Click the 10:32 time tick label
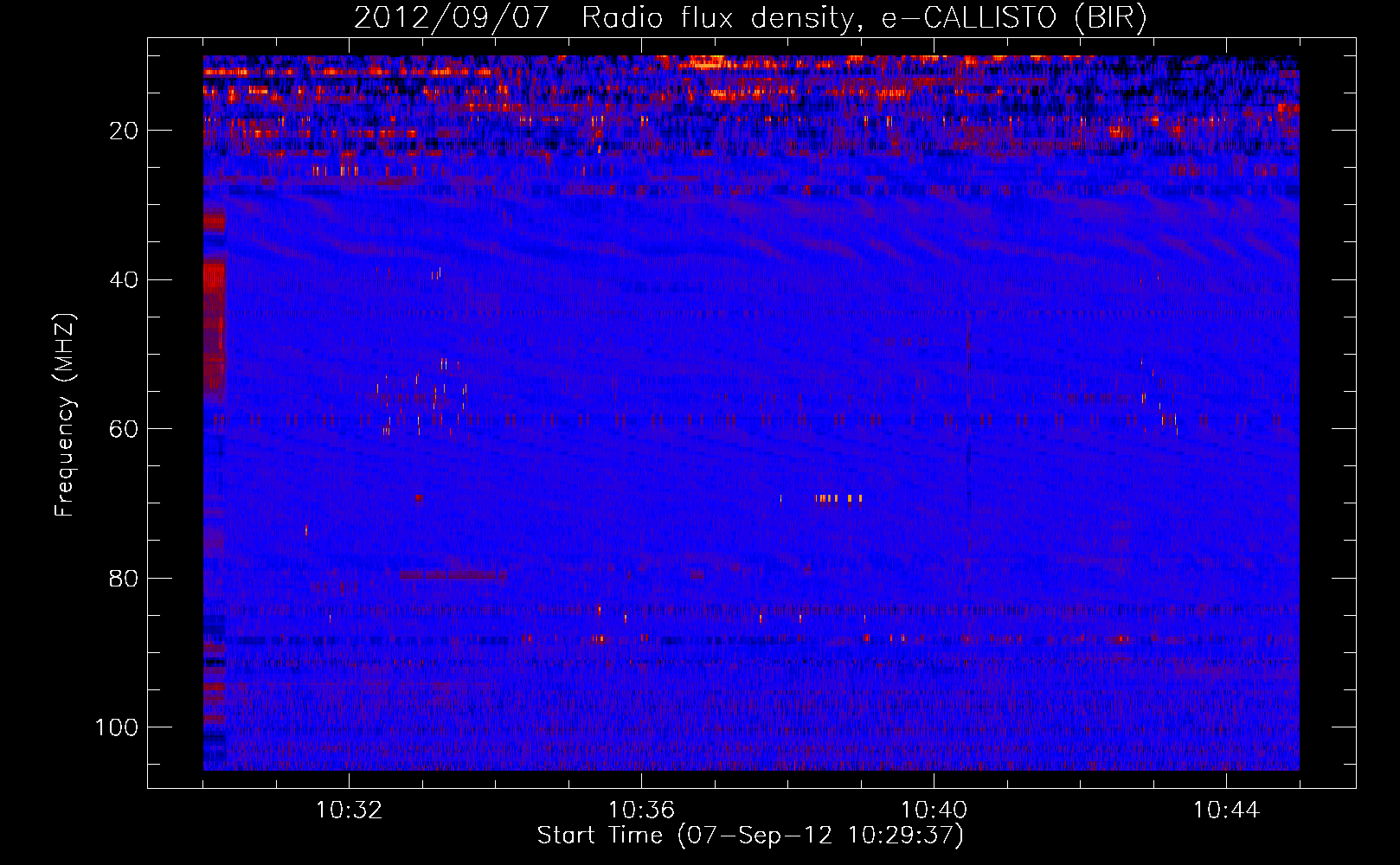This screenshot has height=865, width=1400. [x=349, y=811]
